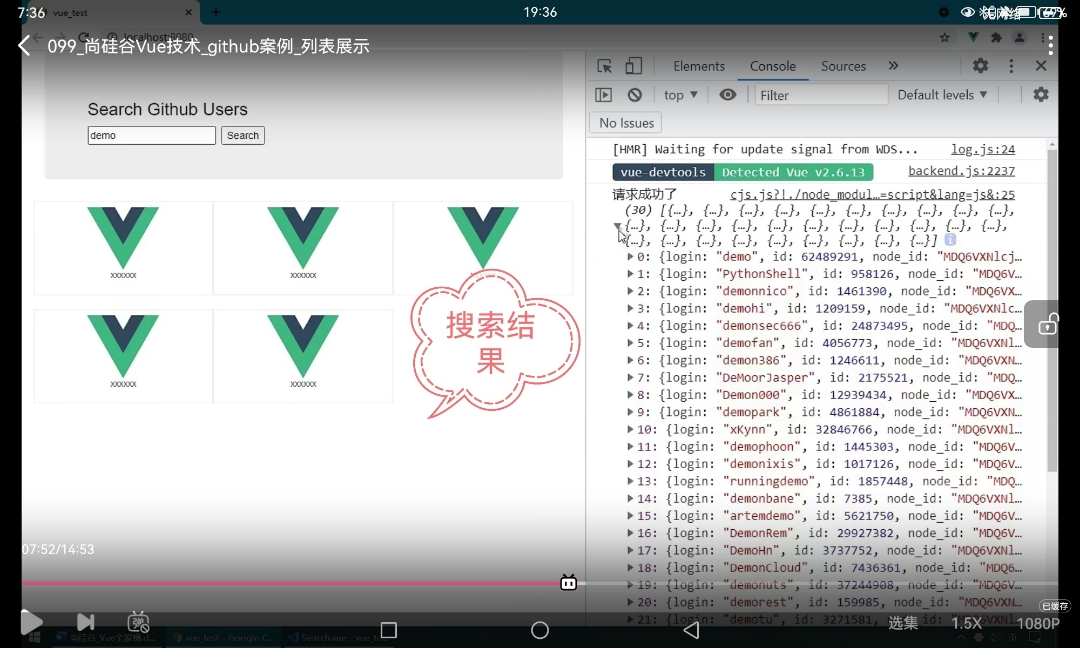Toggle live expression eye icon

(727, 94)
